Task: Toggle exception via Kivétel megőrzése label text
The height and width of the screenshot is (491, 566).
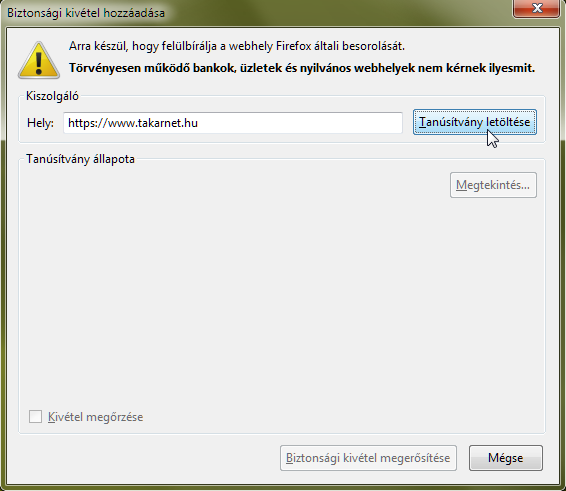Action: (95, 417)
